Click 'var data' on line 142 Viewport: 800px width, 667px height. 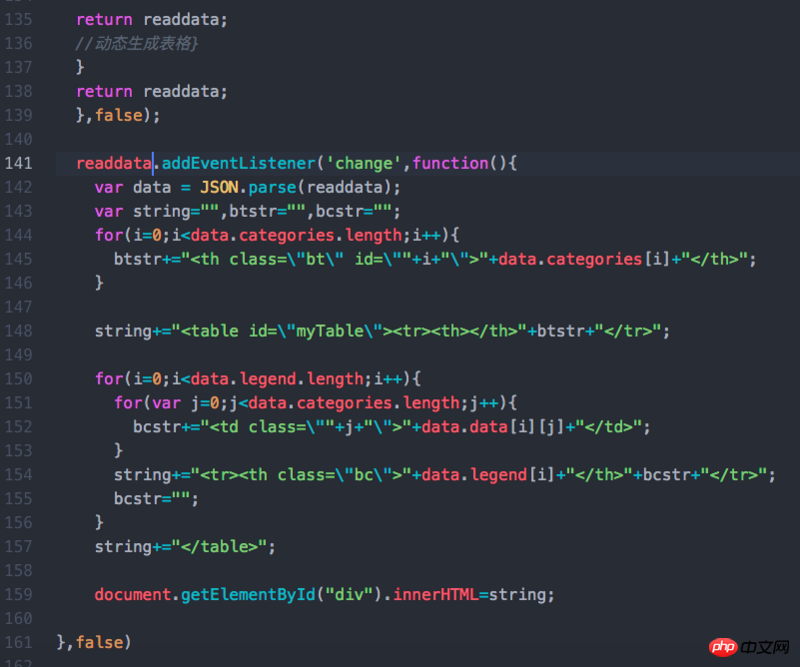[133, 187]
